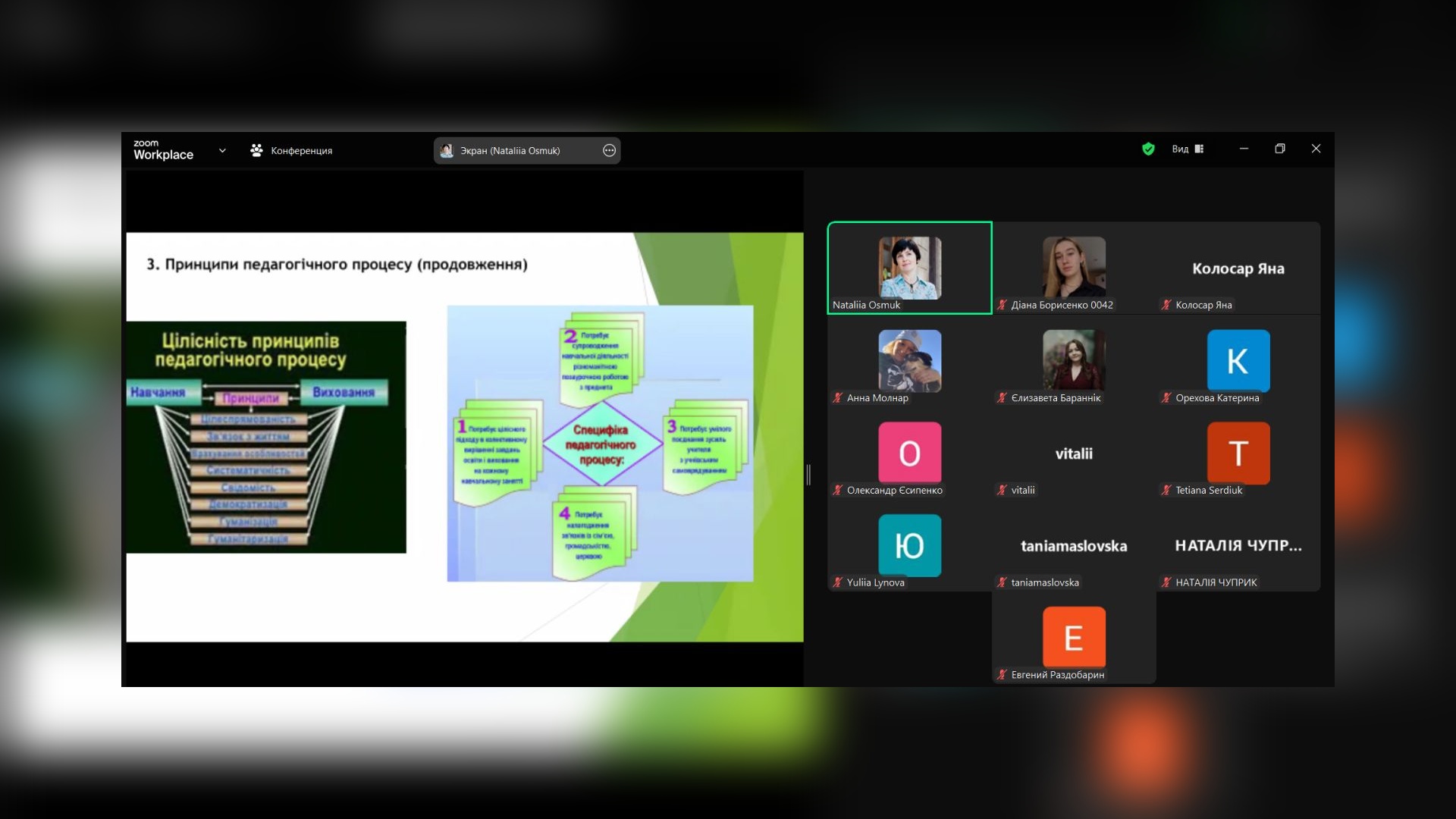
Task: Click Діана Борисенко 0042 muted microphone icon
Action: point(1002,305)
